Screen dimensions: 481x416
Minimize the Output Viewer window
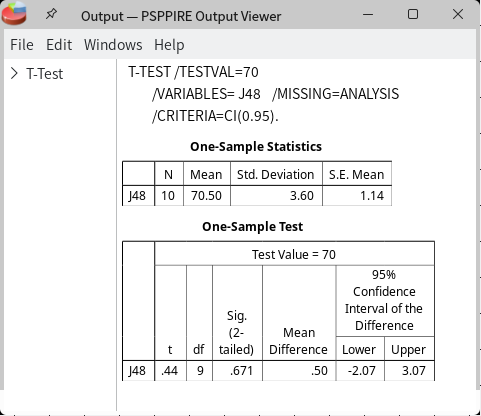point(368,15)
